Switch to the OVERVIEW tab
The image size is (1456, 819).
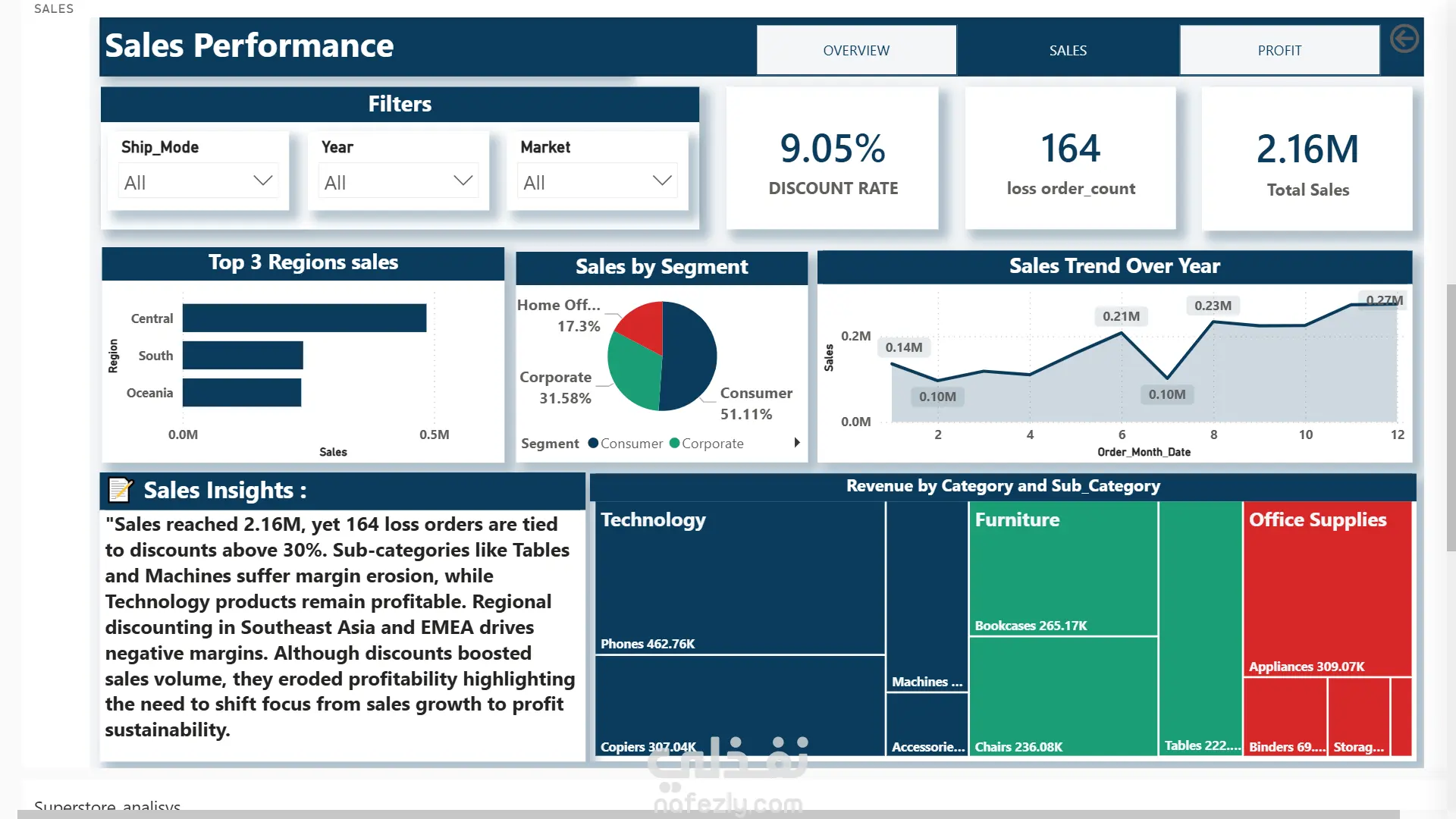pyautogui.click(x=856, y=50)
